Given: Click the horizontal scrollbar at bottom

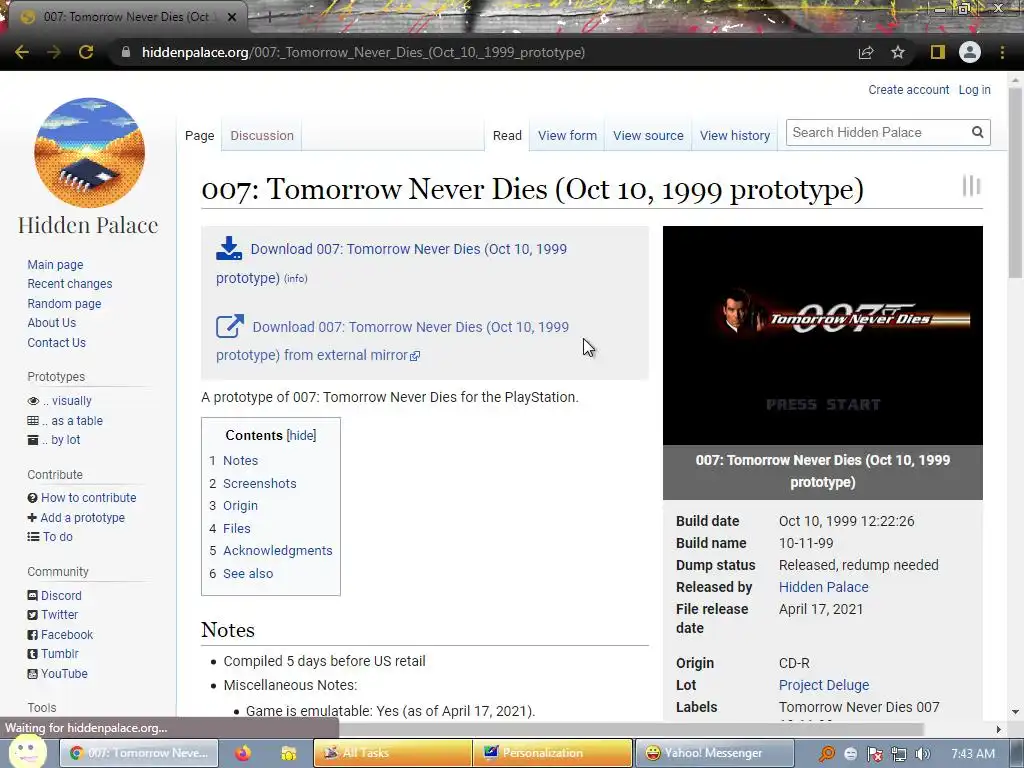Looking at the screenshot, I should pos(631,729).
